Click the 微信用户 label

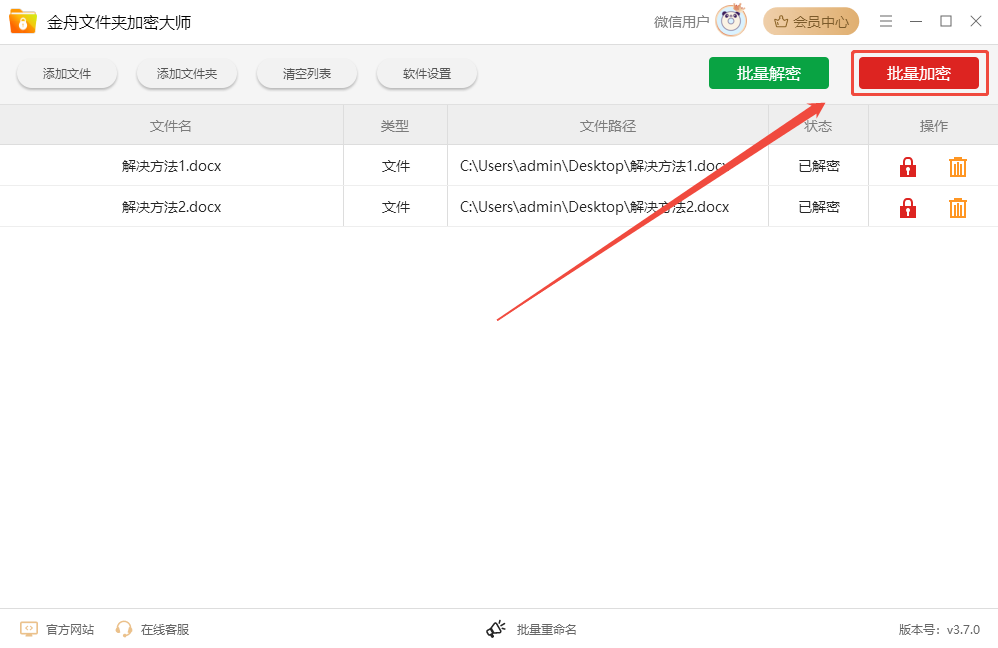[682, 22]
